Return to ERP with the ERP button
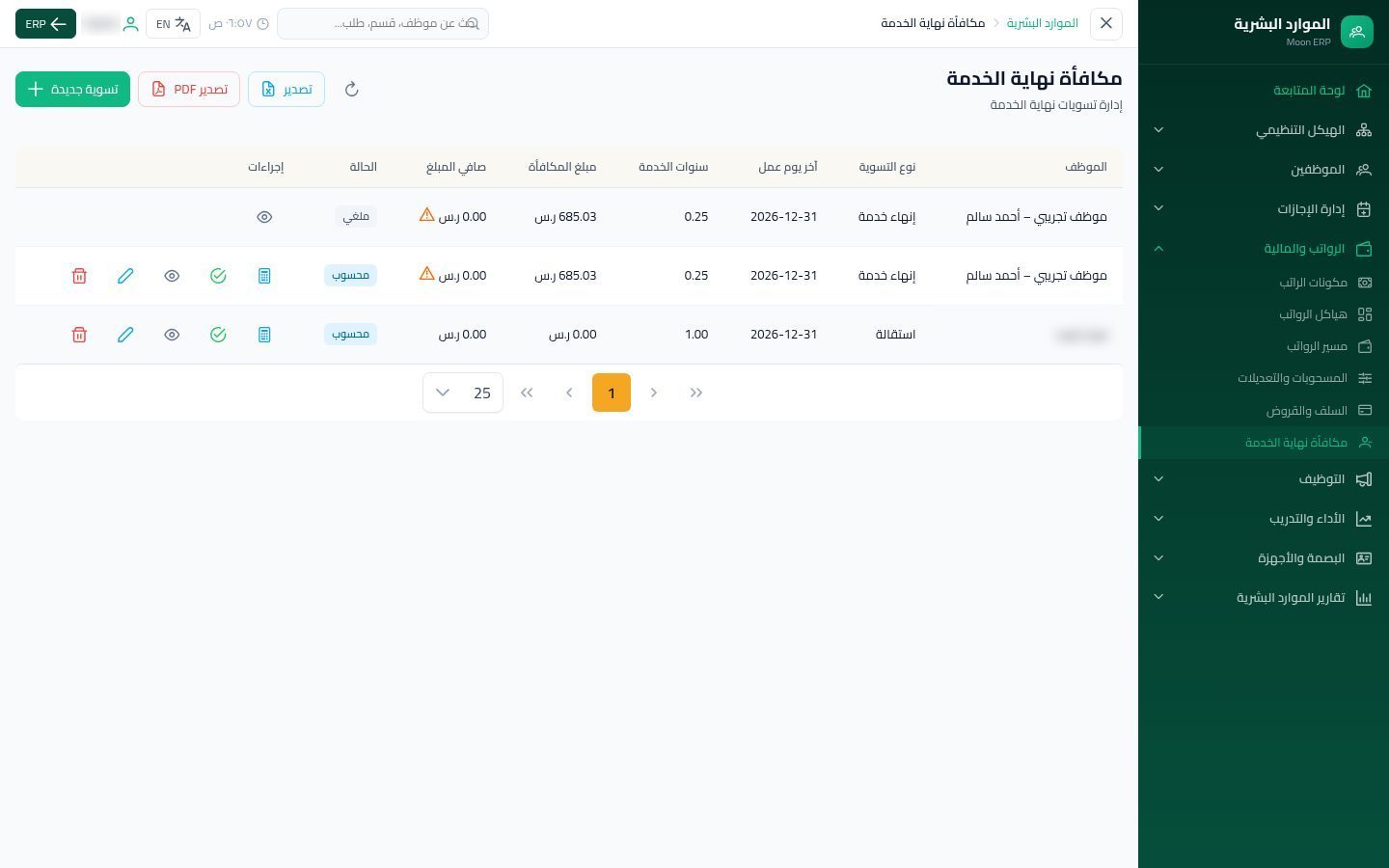 pyautogui.click(x=45, y=24)
